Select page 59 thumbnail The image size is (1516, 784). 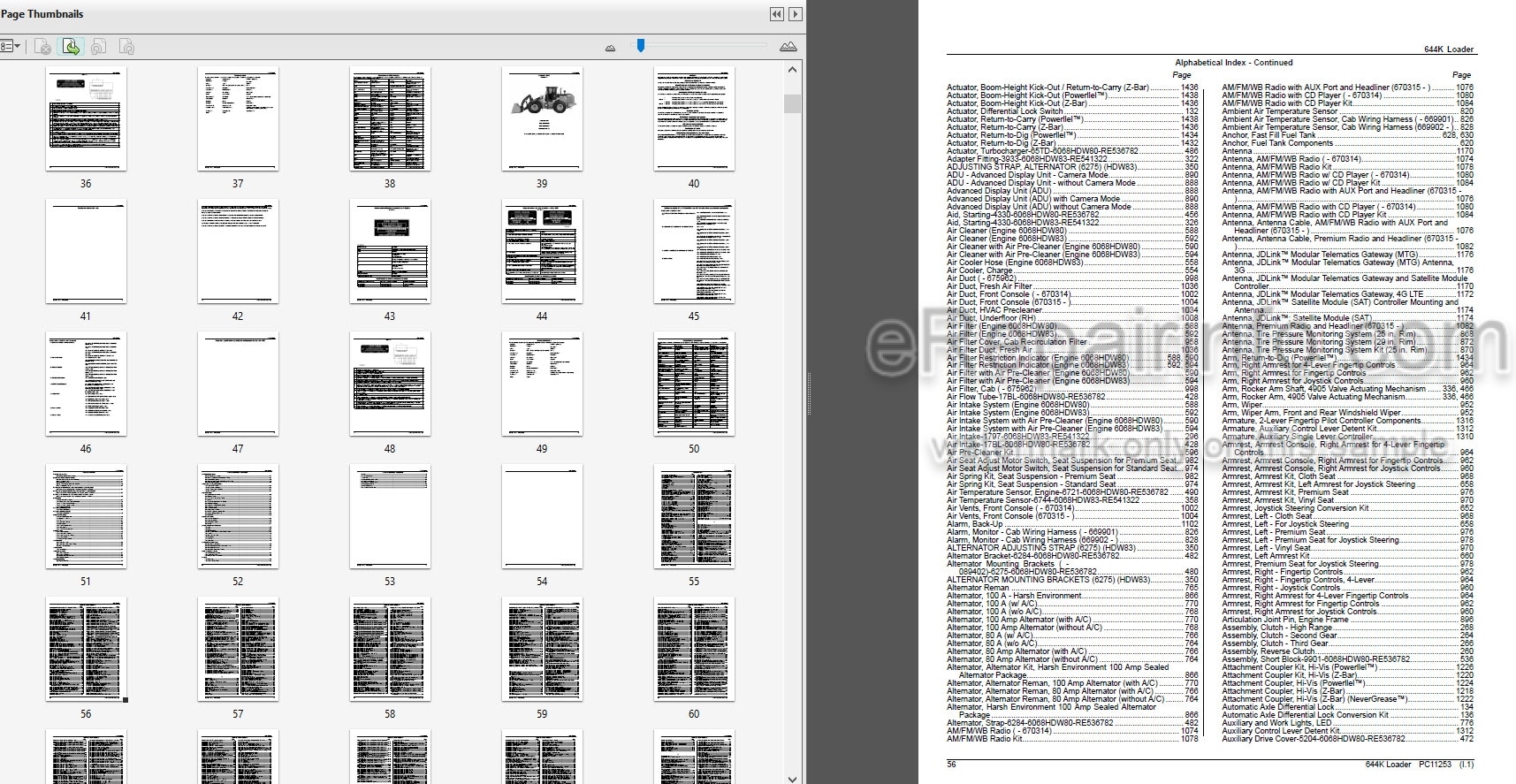coord(542,650)
